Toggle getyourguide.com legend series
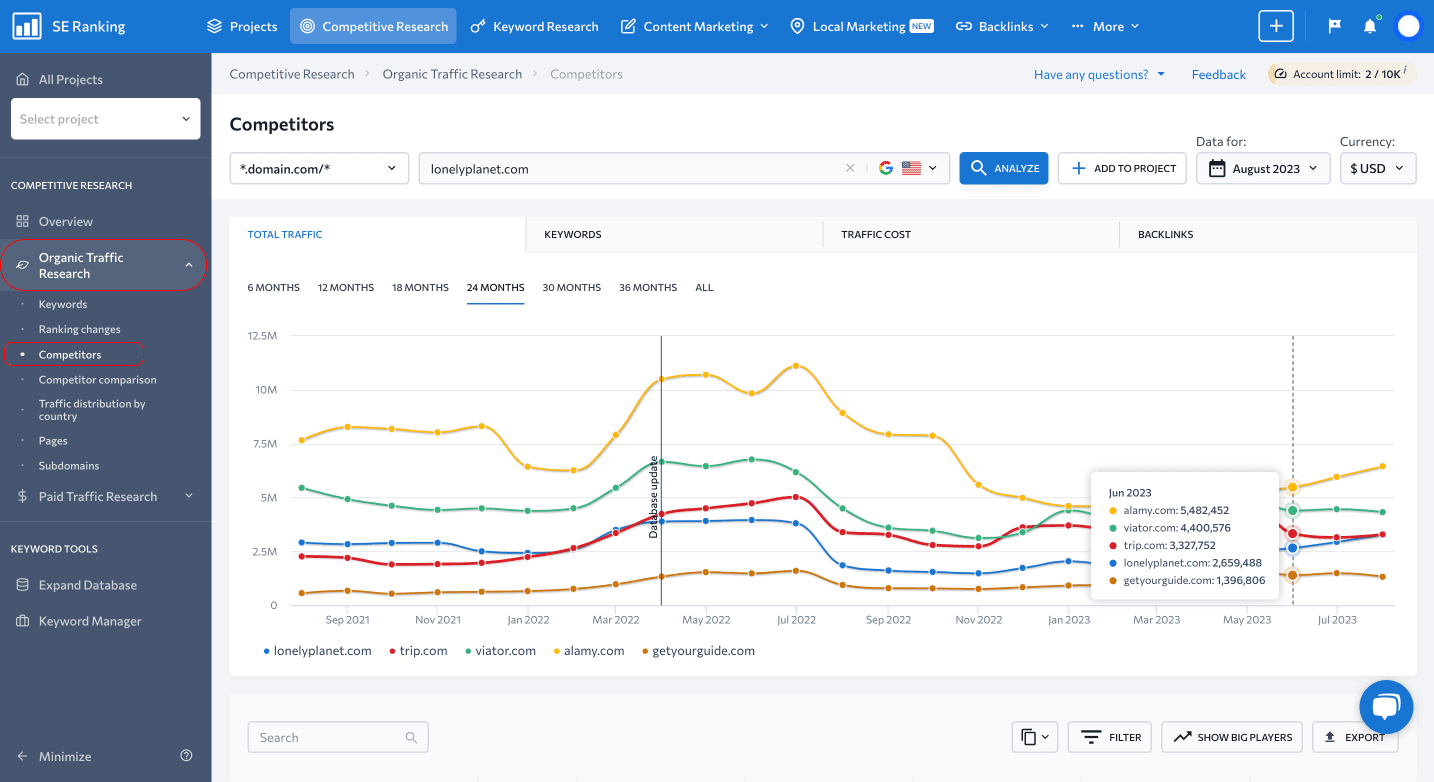The image size is (1434, 782). click(698, 650)
